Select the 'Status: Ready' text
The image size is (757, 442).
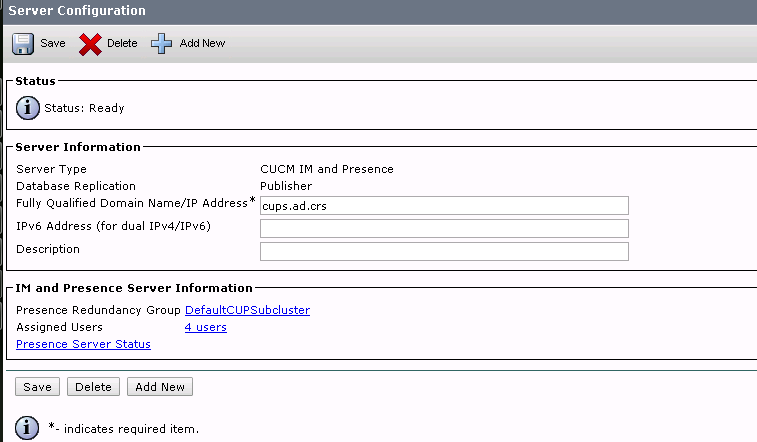(x=84, y=108)
